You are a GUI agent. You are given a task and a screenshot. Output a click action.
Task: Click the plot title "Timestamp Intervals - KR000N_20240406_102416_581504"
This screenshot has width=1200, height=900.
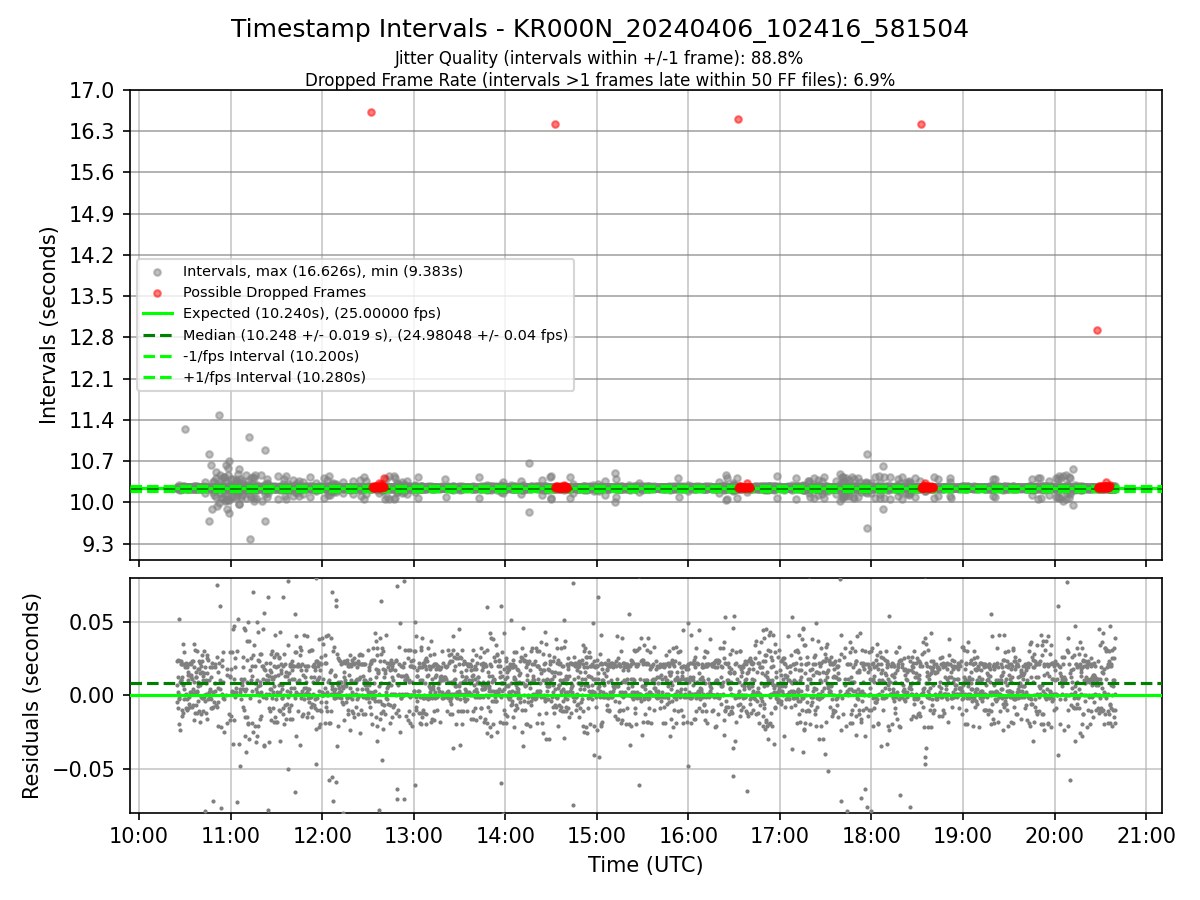(600, 29)
